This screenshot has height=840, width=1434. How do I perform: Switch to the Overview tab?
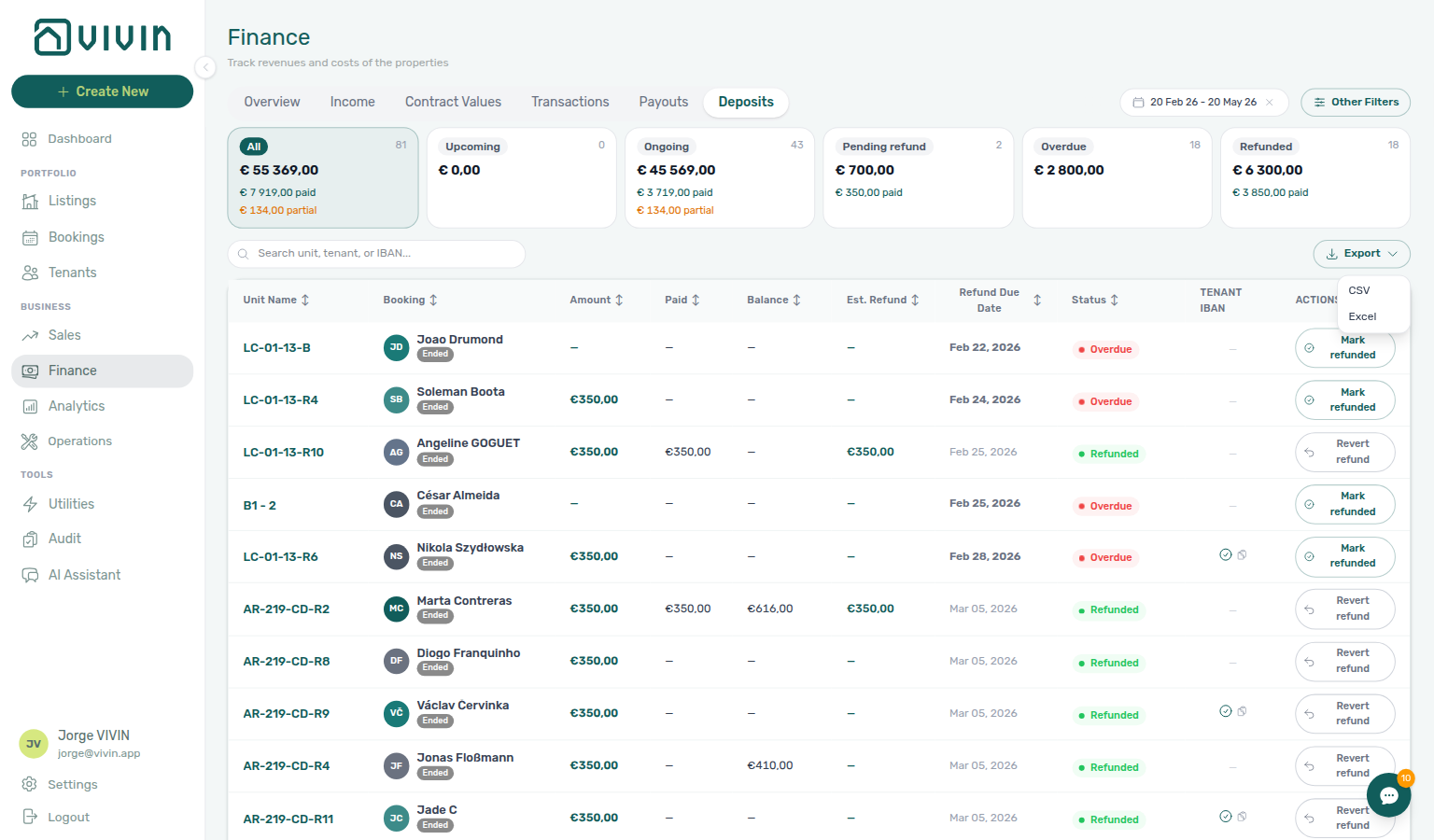point(272,102)
